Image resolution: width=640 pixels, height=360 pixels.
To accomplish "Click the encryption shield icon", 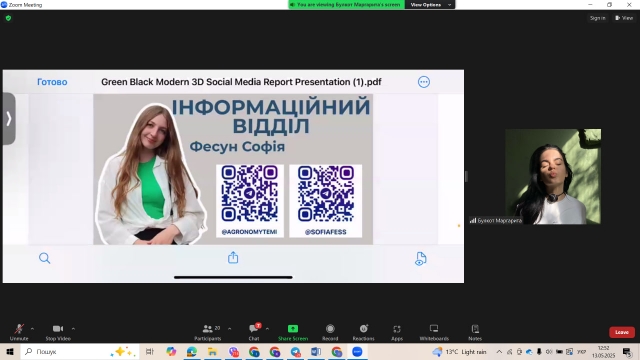I will point(8,18).
